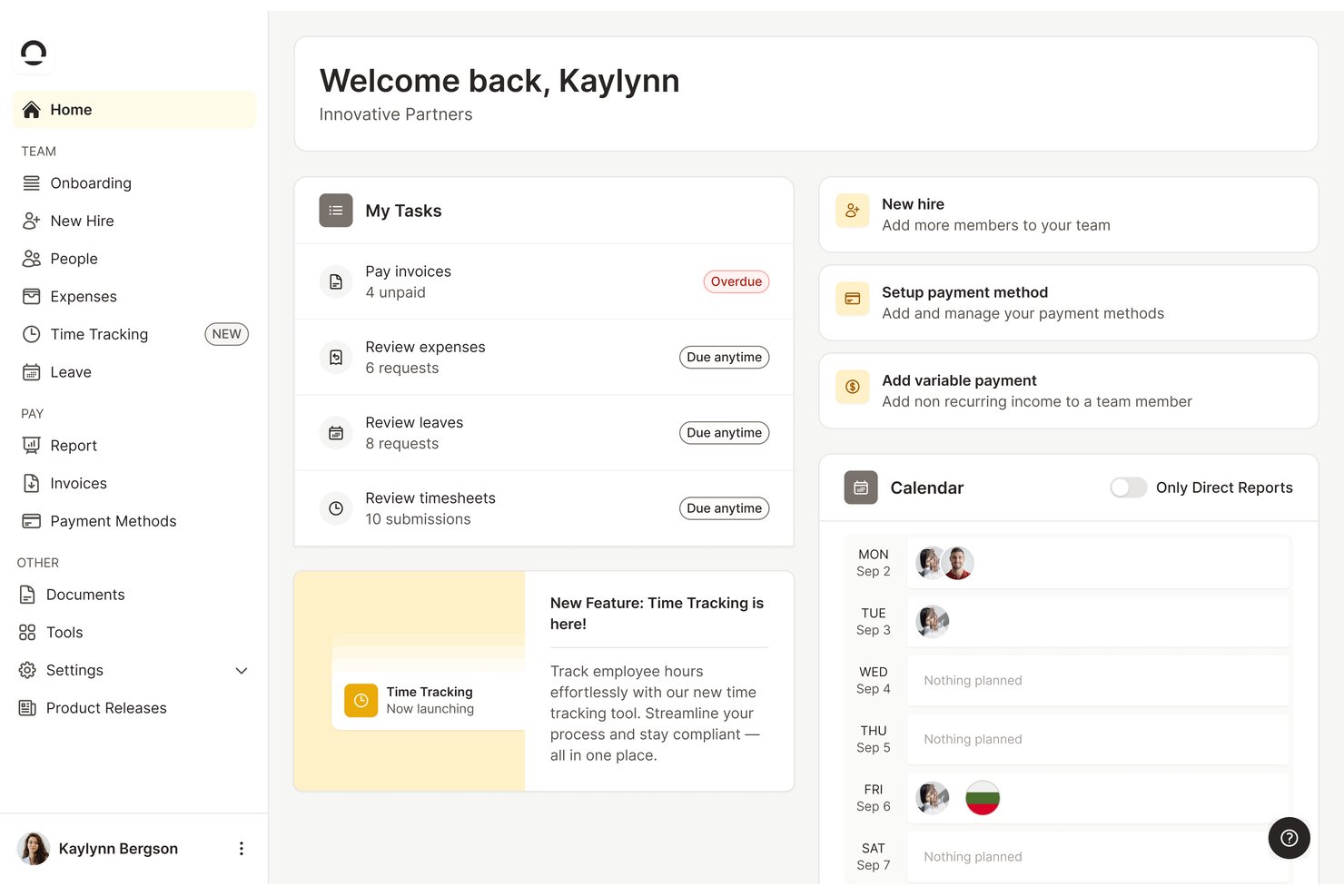
Task: Go to Home in the sidebar
Action: click(x=134, y=110)
